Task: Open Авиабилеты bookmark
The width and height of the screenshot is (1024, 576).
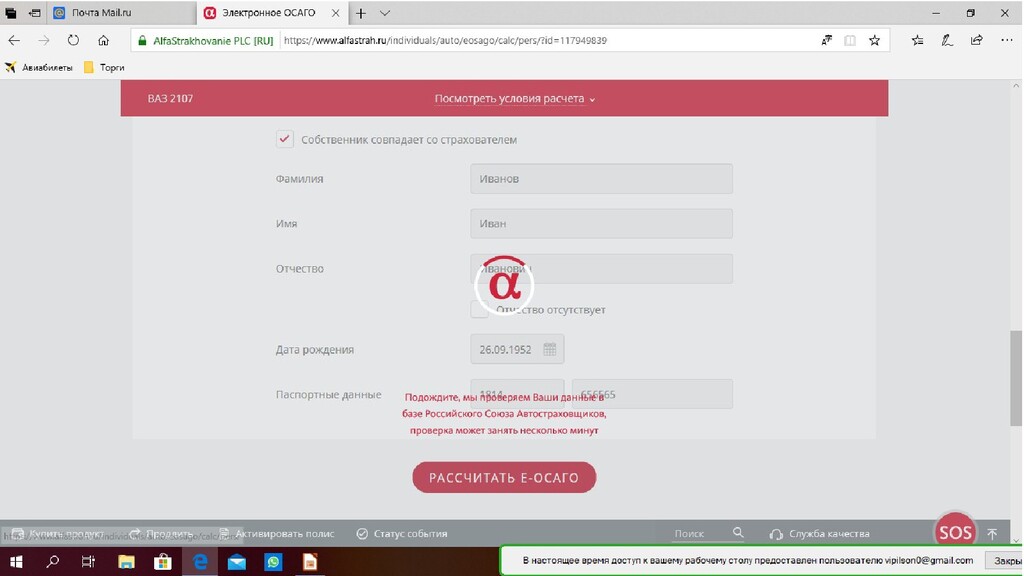Action: (39, 67)
